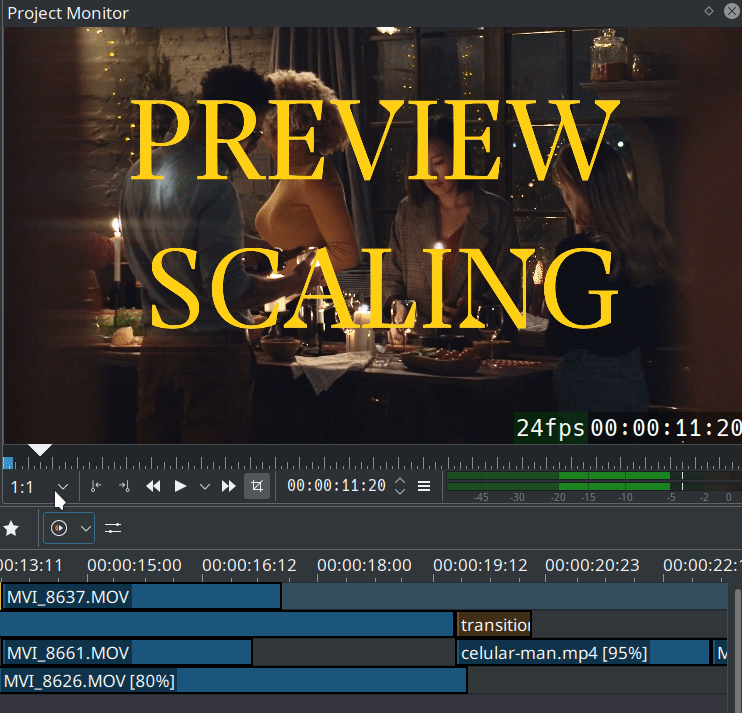Click the overlay timecode 00:00:11:20 in preview

click(665, 428)
